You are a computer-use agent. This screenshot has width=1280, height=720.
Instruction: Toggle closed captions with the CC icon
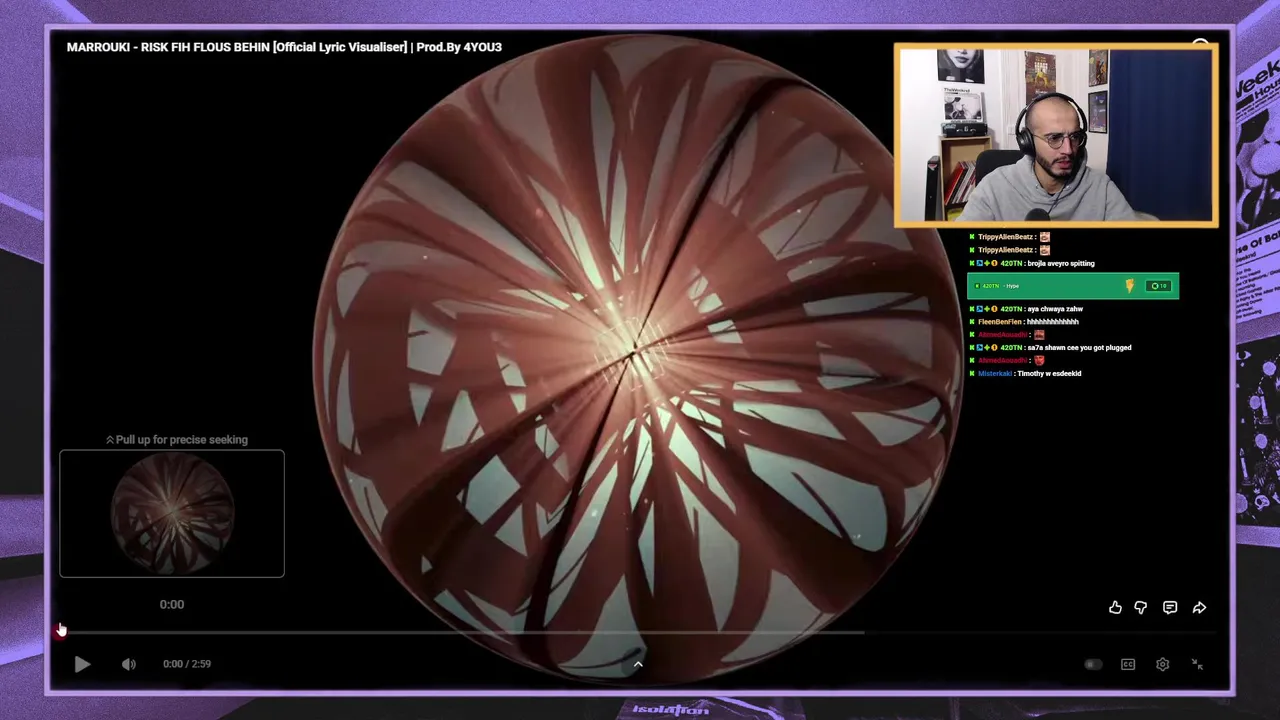coord(1128,664)
